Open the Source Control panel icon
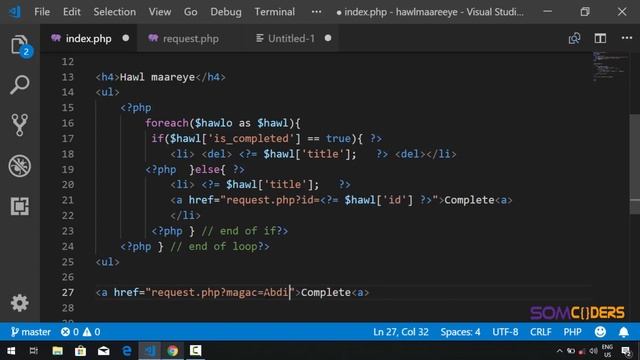The image size is (640, 360). 20,124
